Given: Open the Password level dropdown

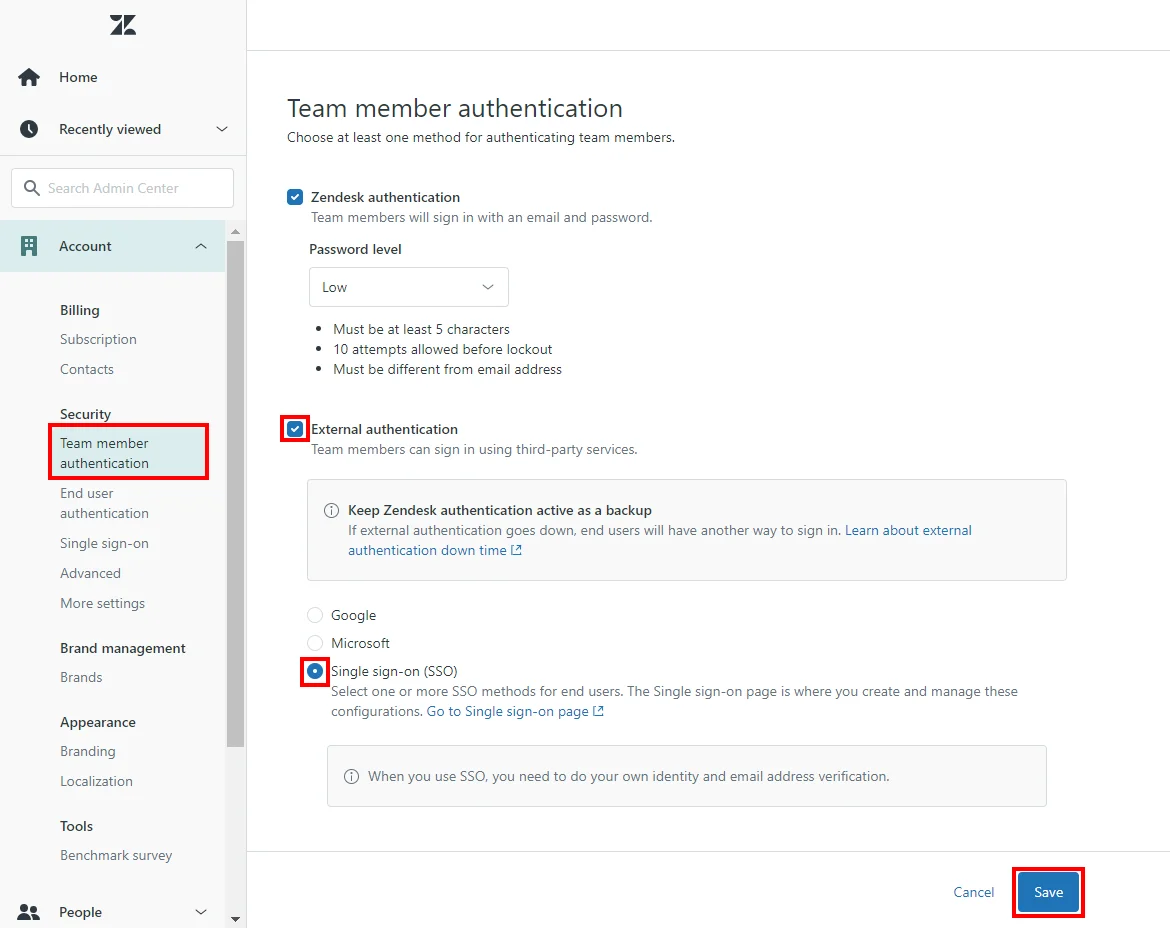Looking at the screenshot, I should (x=408, y=287).
